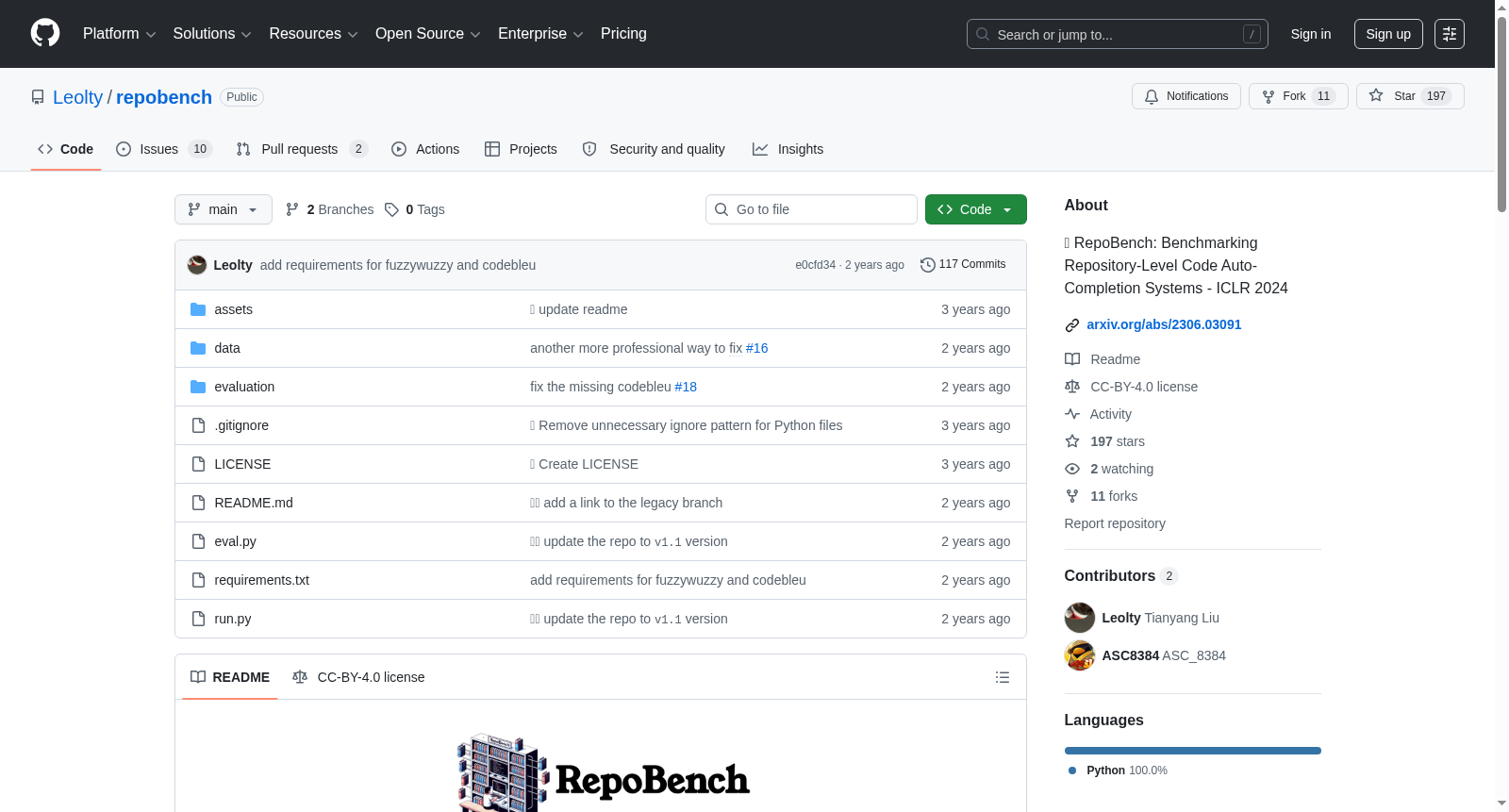Click the commit history clock icon
Screen dimensions: 1509x812
tap(927, 265)
